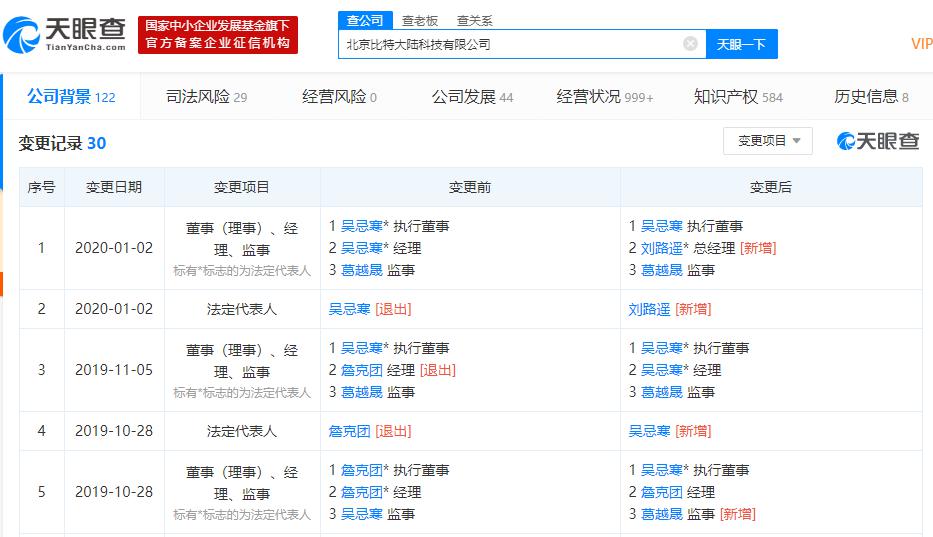The height and width of the screenshot is (537, 933).
Task: Open 詹克团 [退出] link in row 4
Action: click(x=349, y=432)
